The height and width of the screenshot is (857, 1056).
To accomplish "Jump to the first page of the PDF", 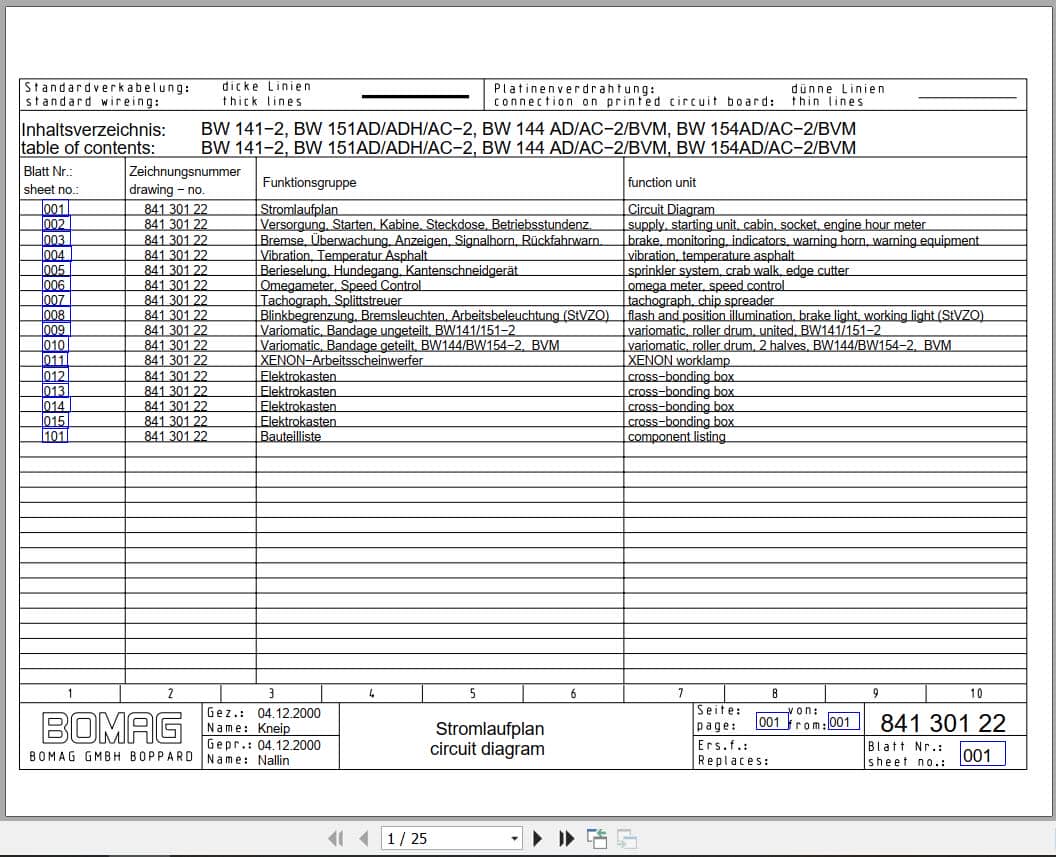I will pyautogui.click(x=337, y=838).
